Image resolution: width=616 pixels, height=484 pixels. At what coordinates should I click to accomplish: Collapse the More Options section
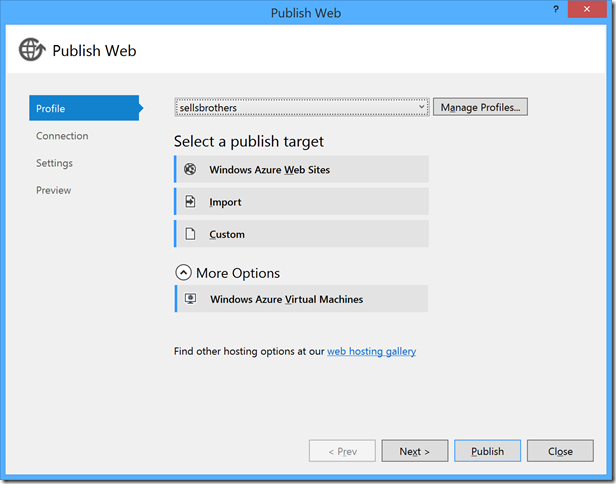click(183, 272)
